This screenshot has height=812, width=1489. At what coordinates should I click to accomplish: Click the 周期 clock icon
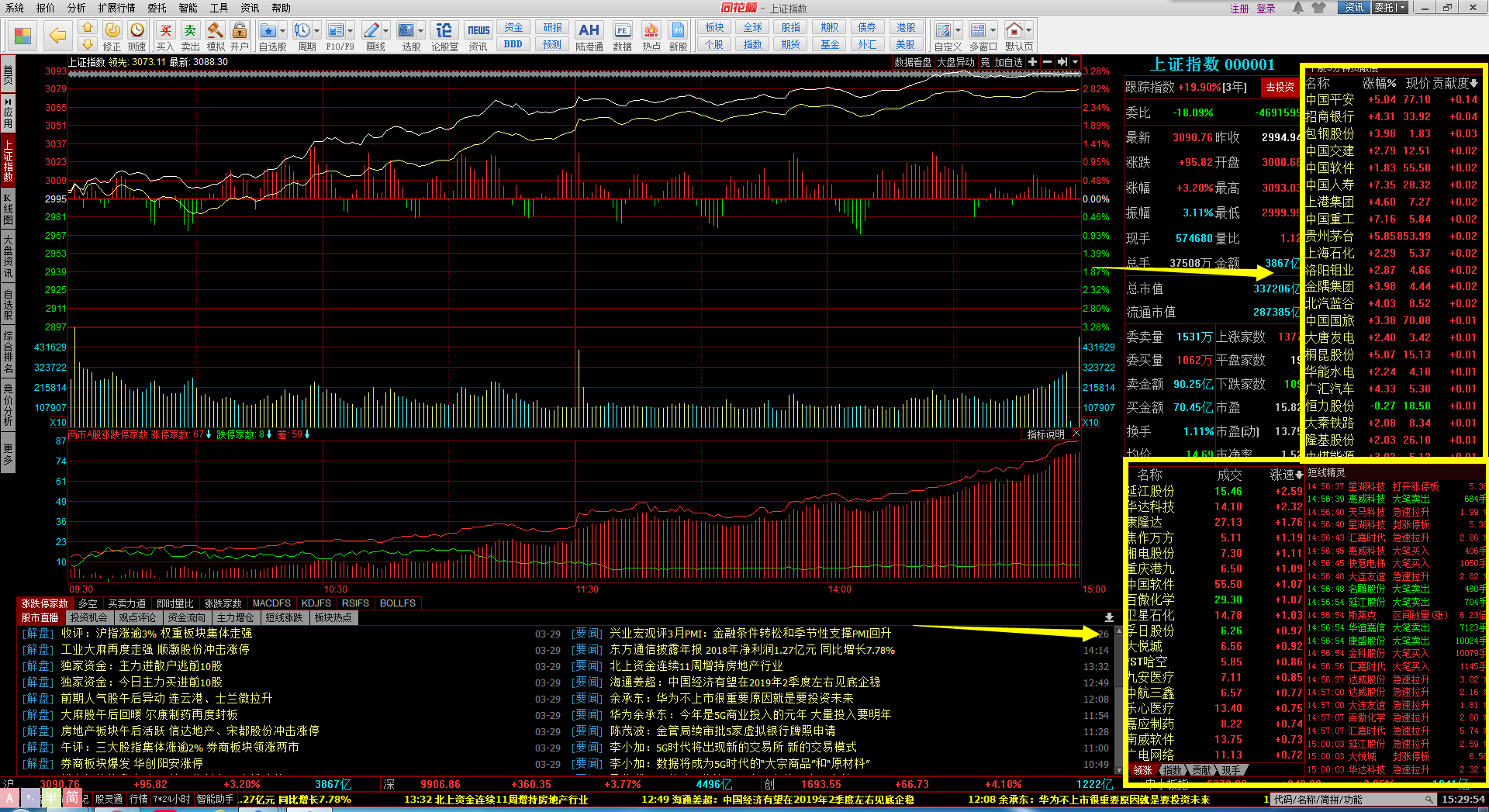point(302,30)
